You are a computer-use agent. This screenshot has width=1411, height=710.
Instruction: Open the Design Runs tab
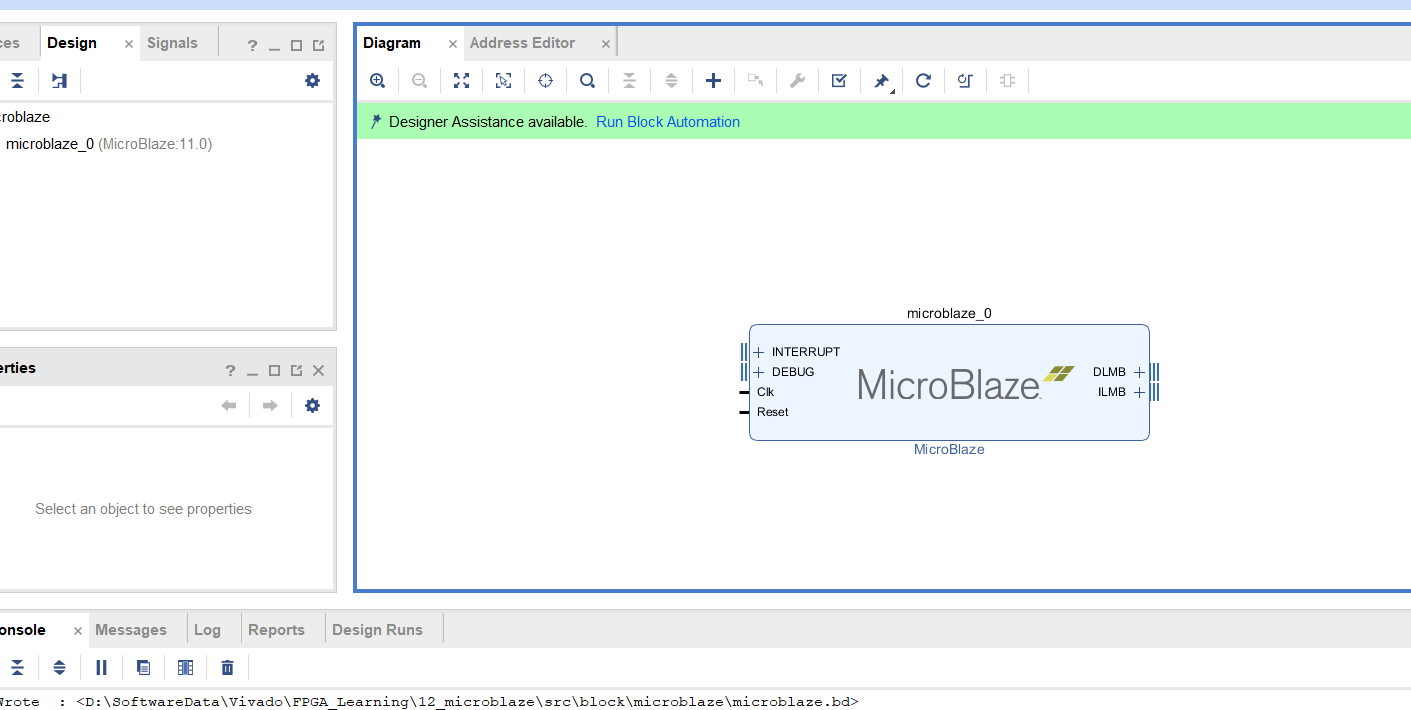(377, 630)
